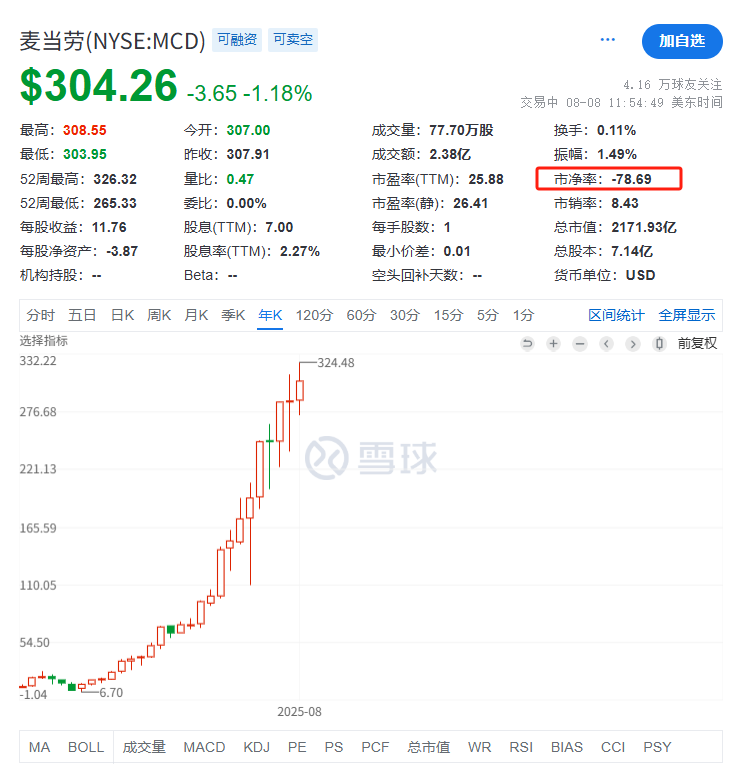Image resolution: width=750 pixels, height=765 pixels.
Task: Show the CCI indicator
Action: (612, 747)
